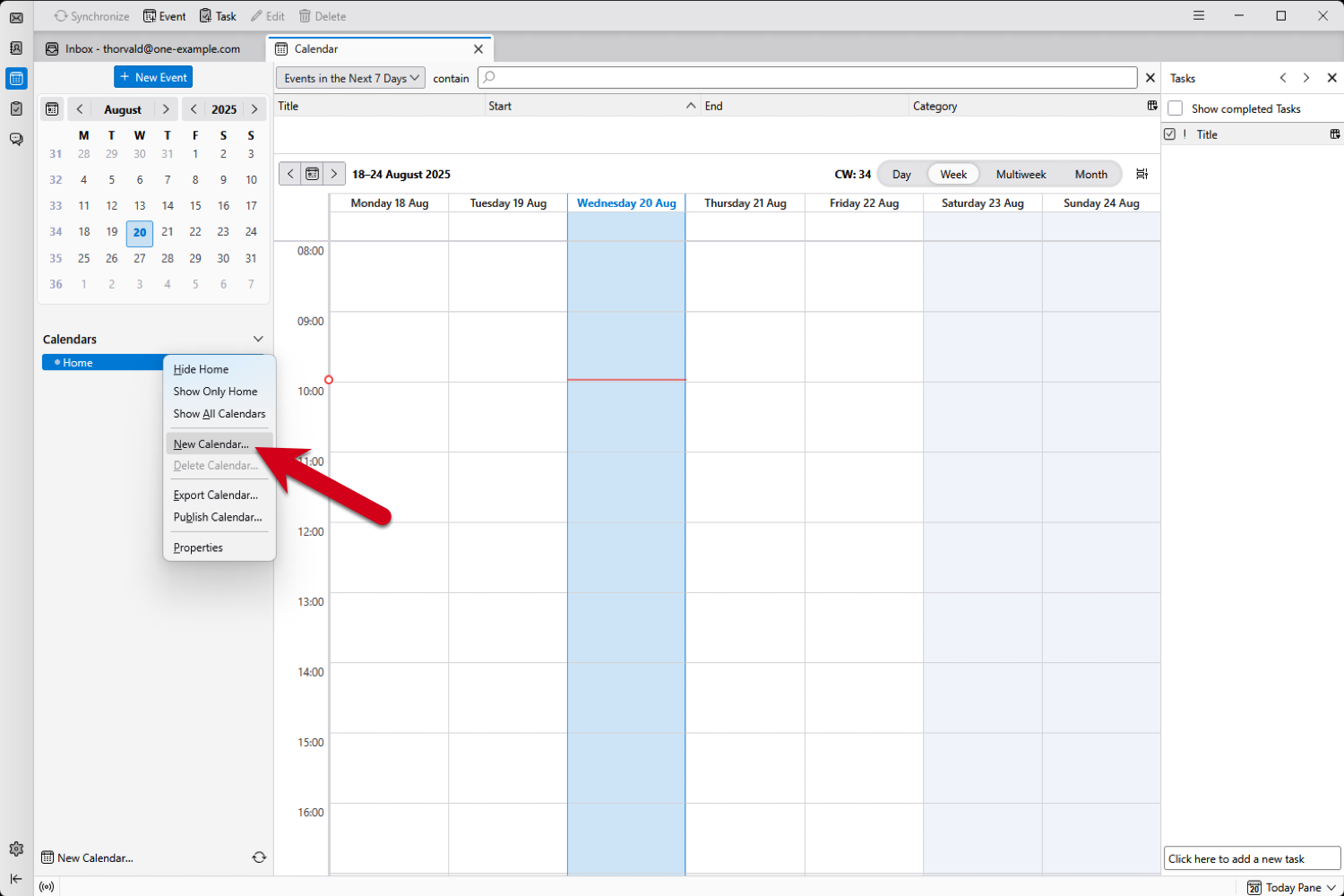Screen dimensions: 1344x896
Task: Select day 20 in the mini calendar
Action: tap(139, 233)
